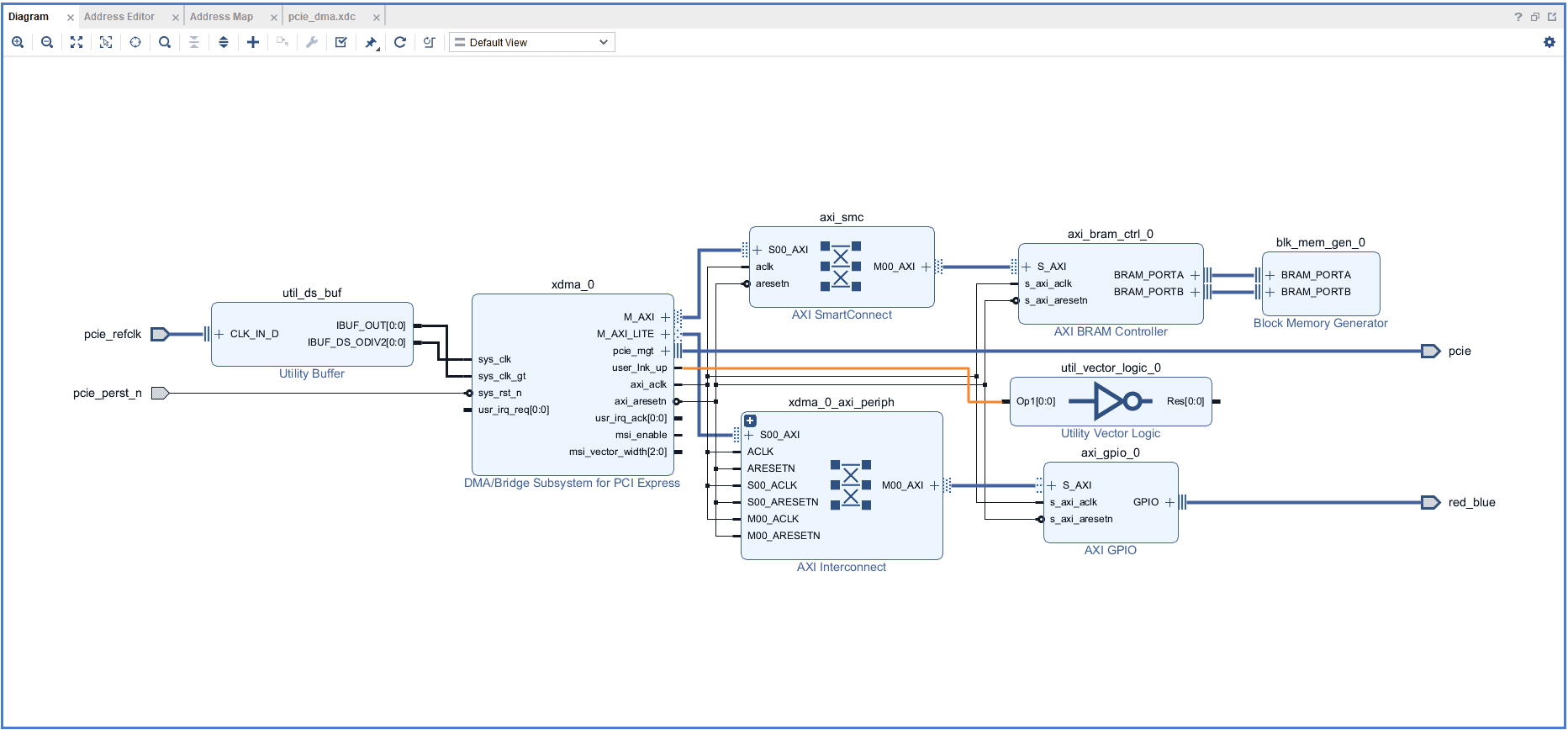
Task: Select the red_blue output port
Action: click(x=1430, y=502)
